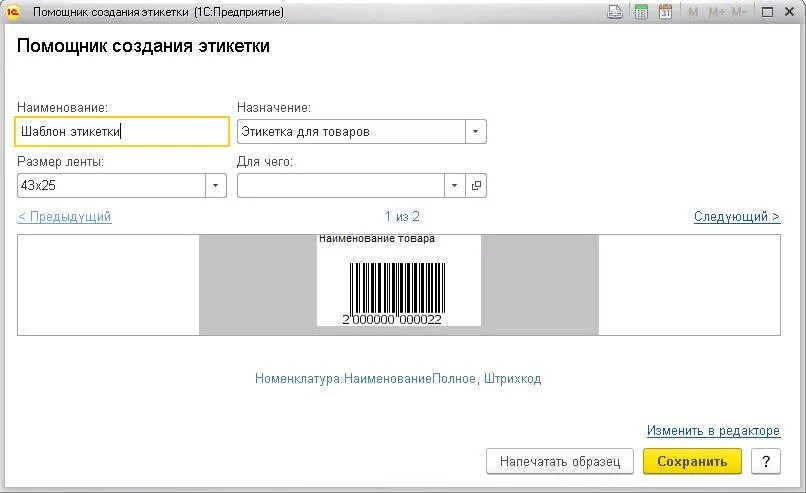Go to Следующий template link
Viewport: 806px width, 493px height.
tap(737, 216)
